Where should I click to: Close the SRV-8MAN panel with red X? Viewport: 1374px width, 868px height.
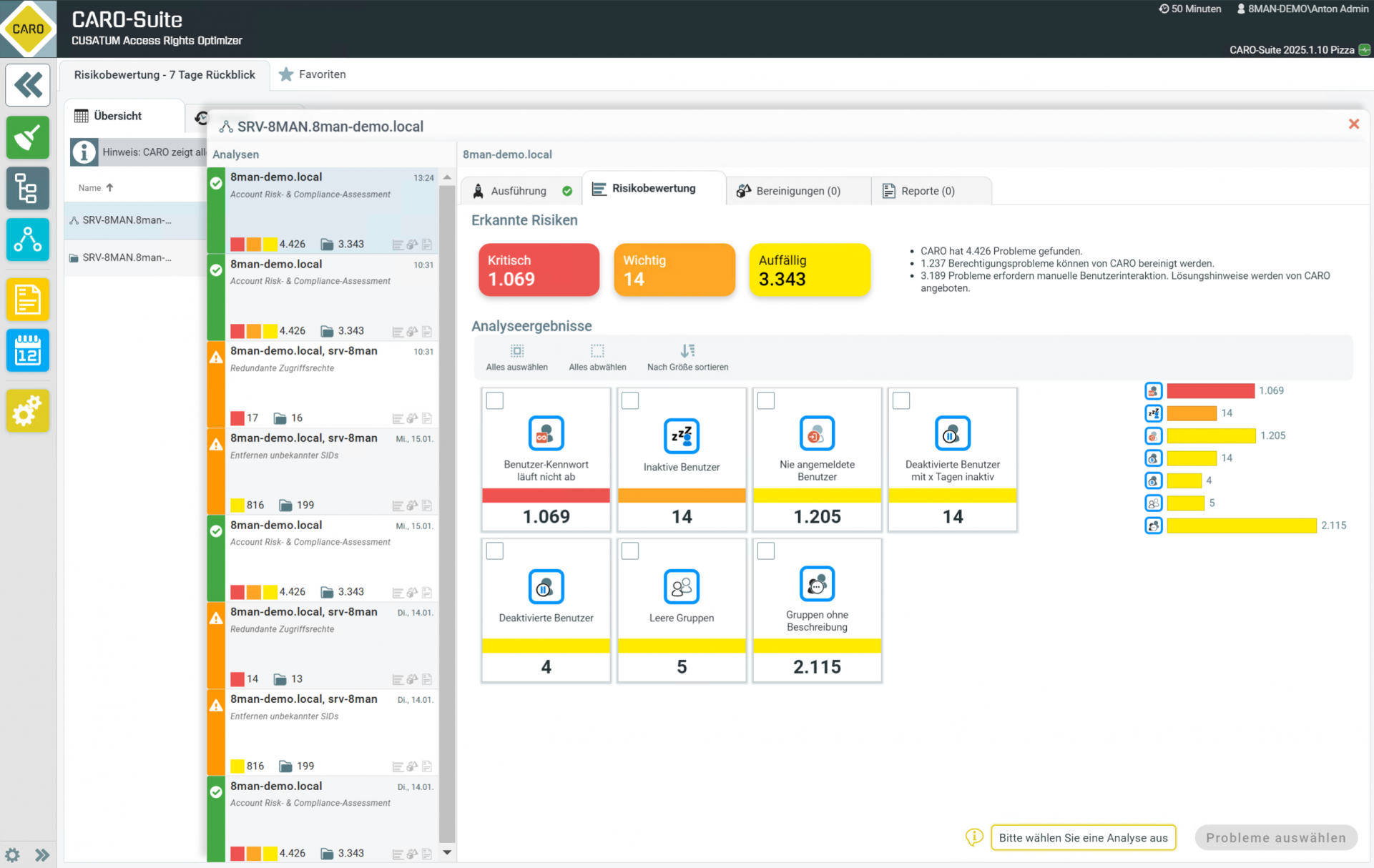1353,124
